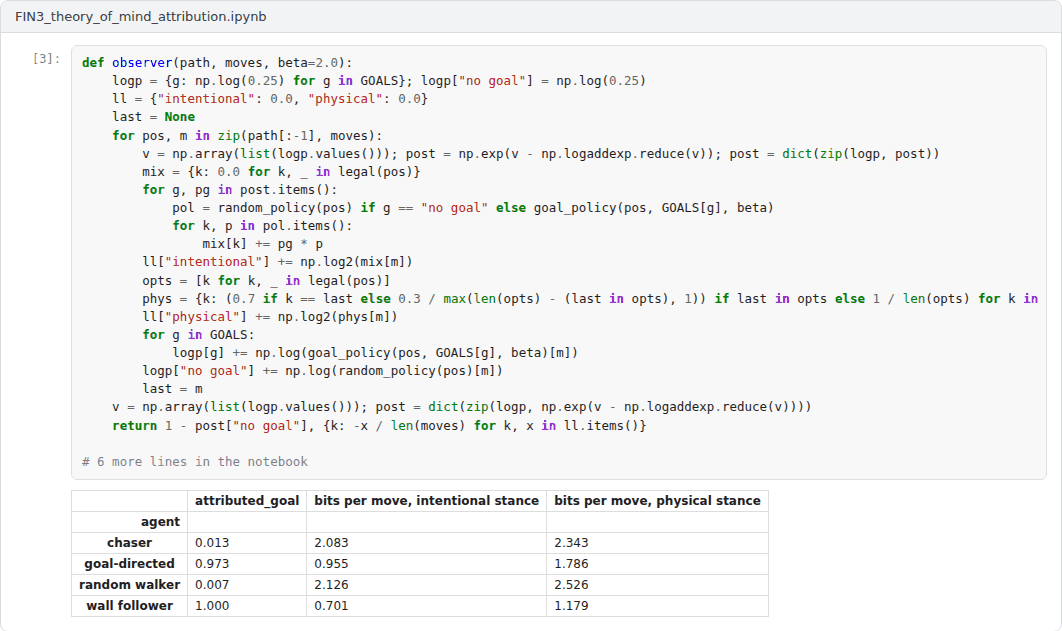
Task: Select the wall follower row label
Action: tap(129, 605)
